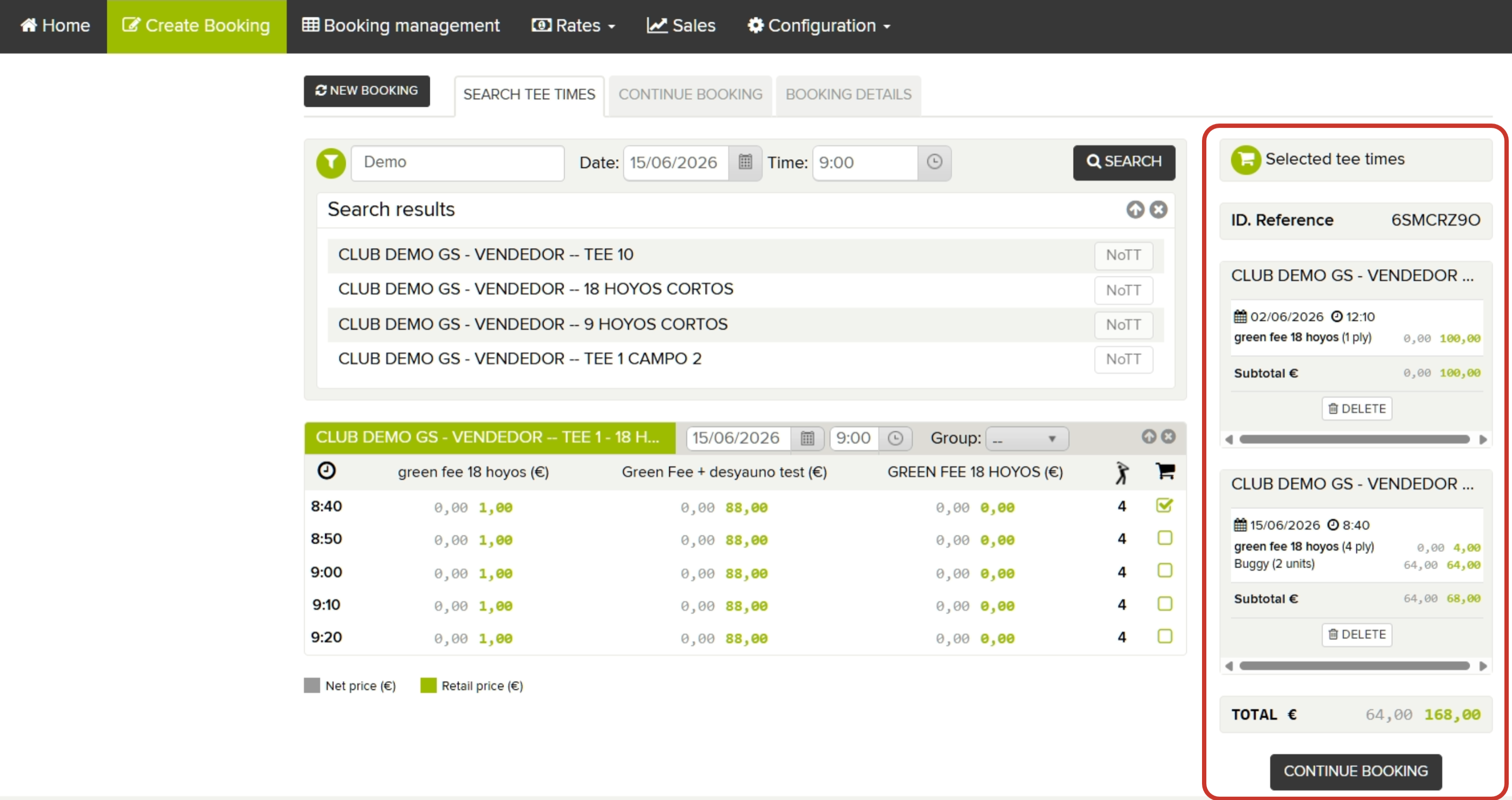Click the shopping cart column icon

[x=1165, y=470]
